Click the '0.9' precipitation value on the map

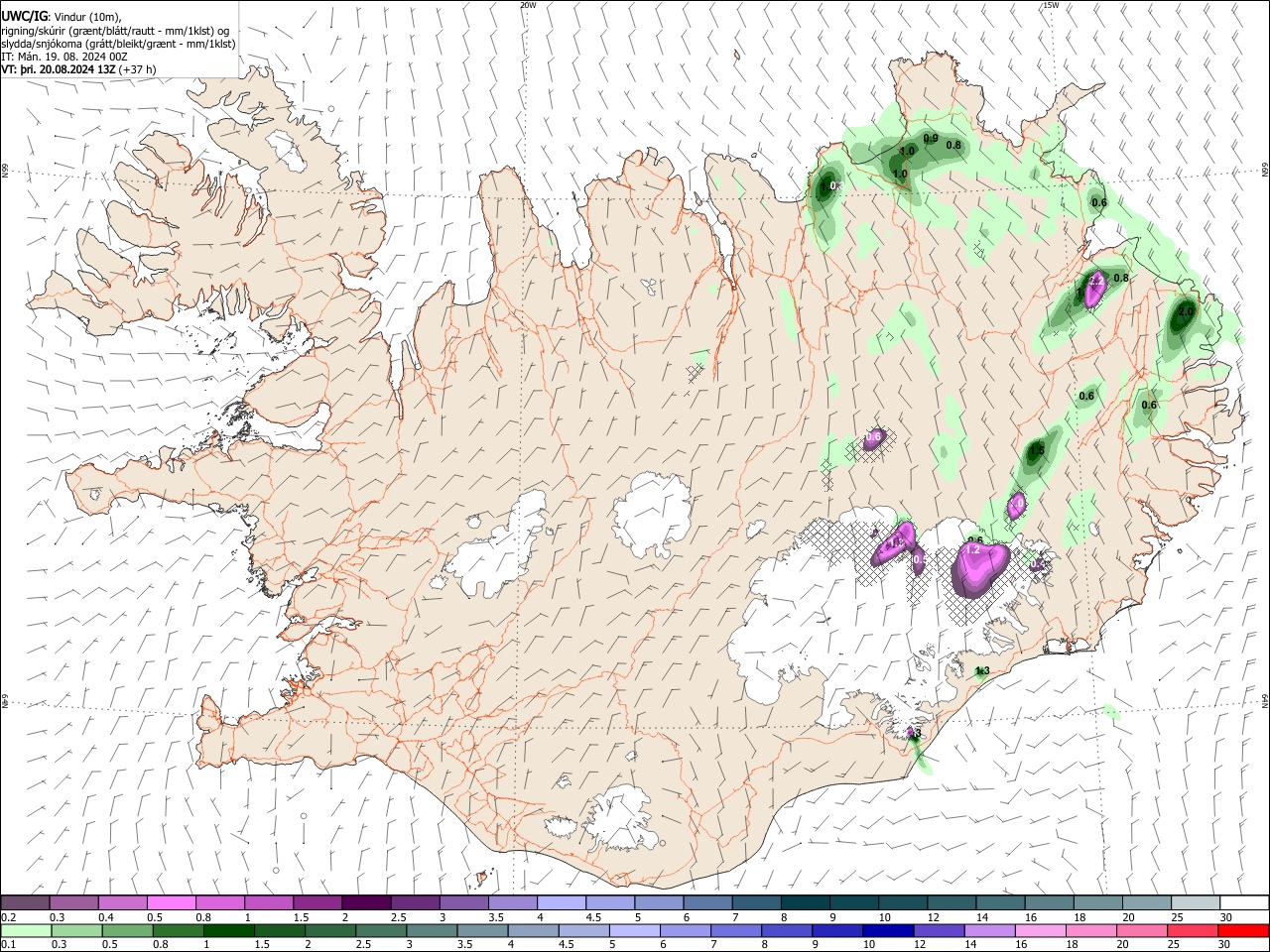pos(931,139)
